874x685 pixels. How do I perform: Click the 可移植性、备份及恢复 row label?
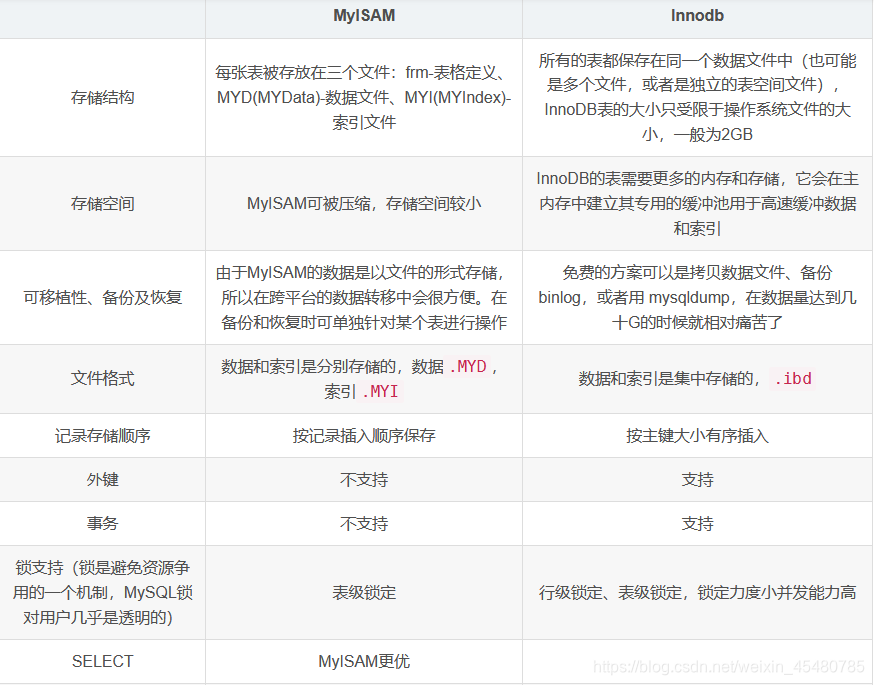102,297
